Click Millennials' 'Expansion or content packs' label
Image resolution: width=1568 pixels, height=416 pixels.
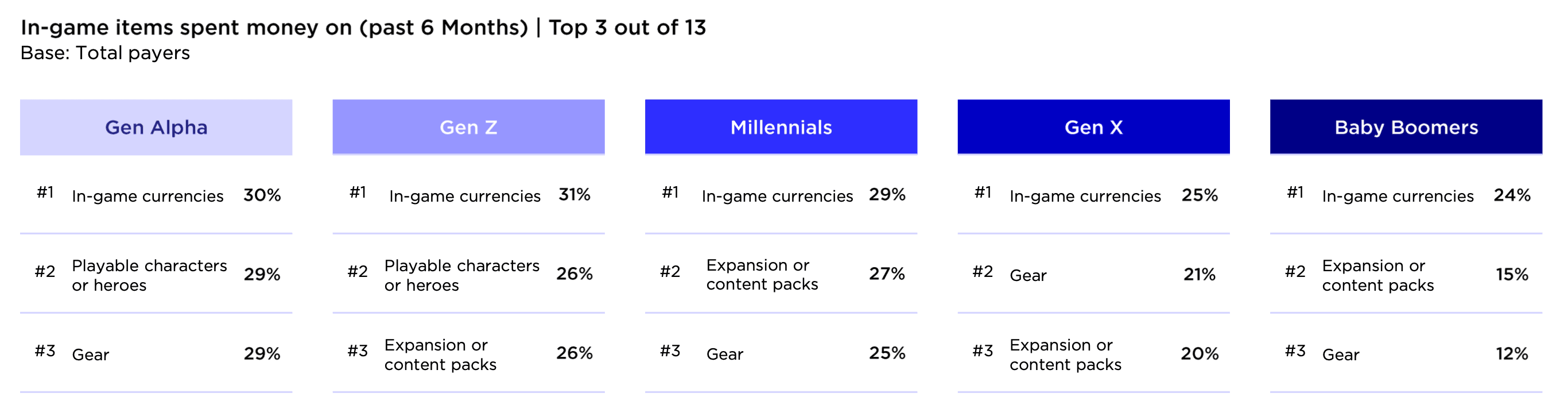[x=762, y=275]
